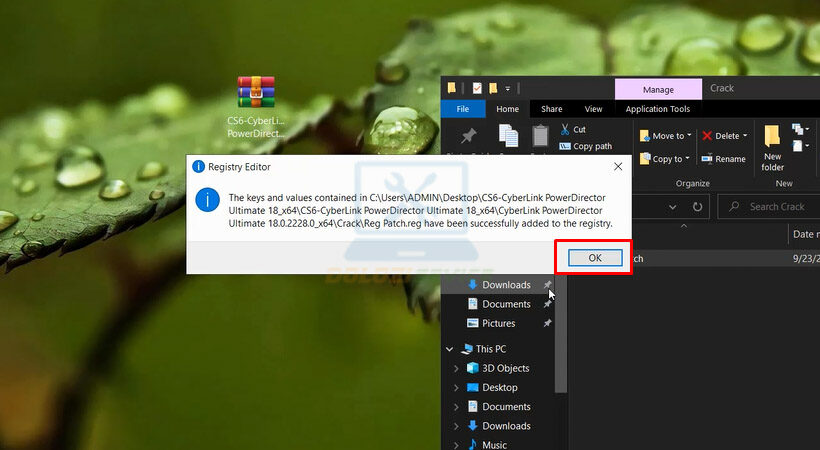Click the Copy documents icon in ribbon
Screen dimensions: 820x450
[x=508, y=135]
